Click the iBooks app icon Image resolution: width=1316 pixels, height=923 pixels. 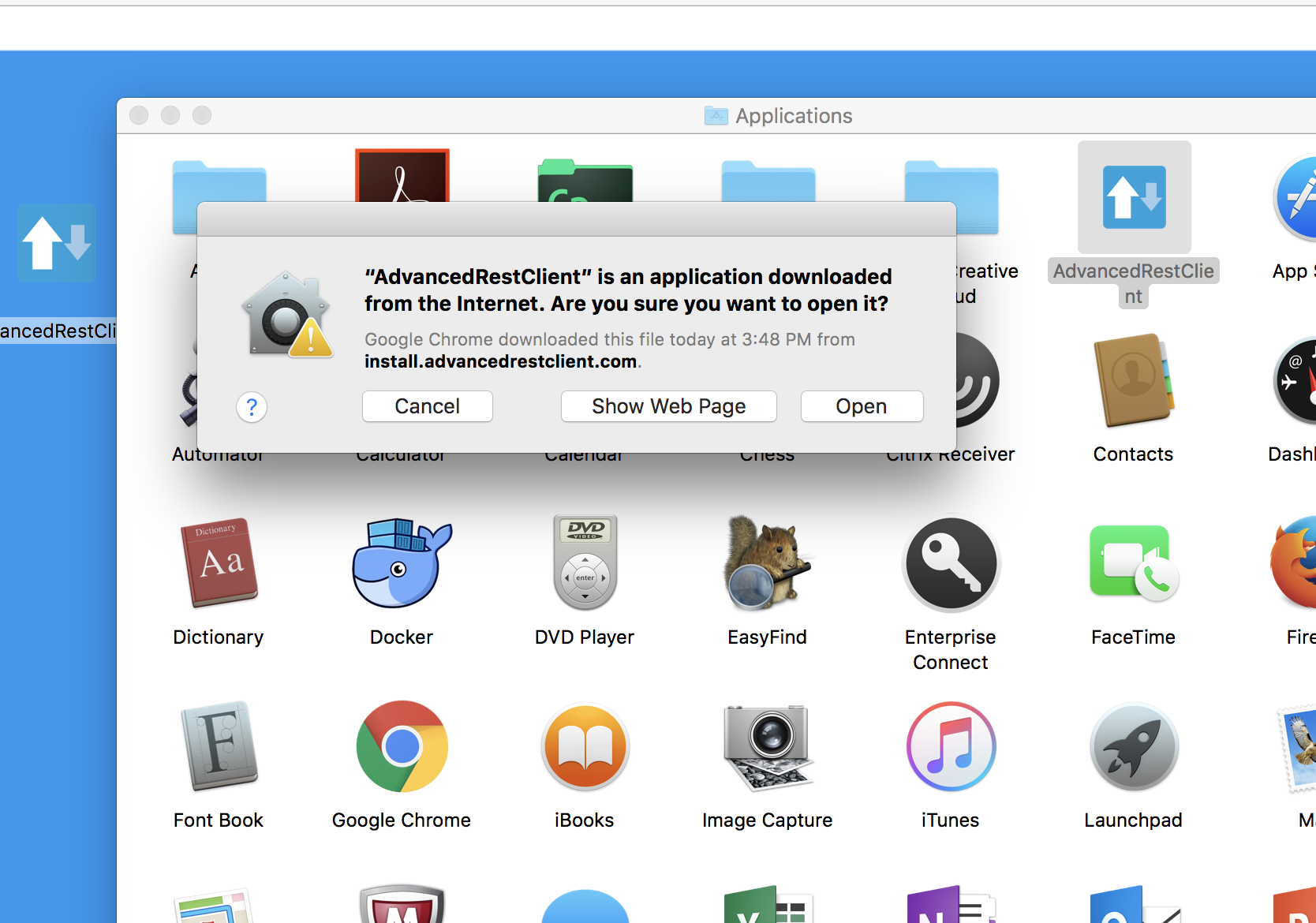coord(585,746)
